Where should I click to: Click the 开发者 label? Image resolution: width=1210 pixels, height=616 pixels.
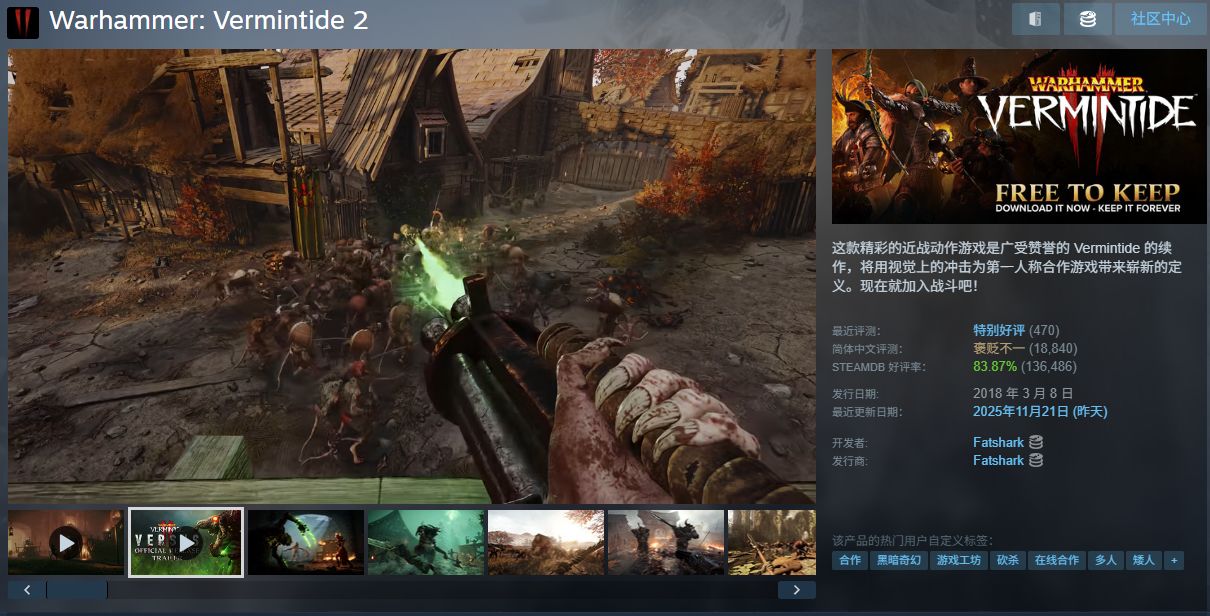pos(850,443)
